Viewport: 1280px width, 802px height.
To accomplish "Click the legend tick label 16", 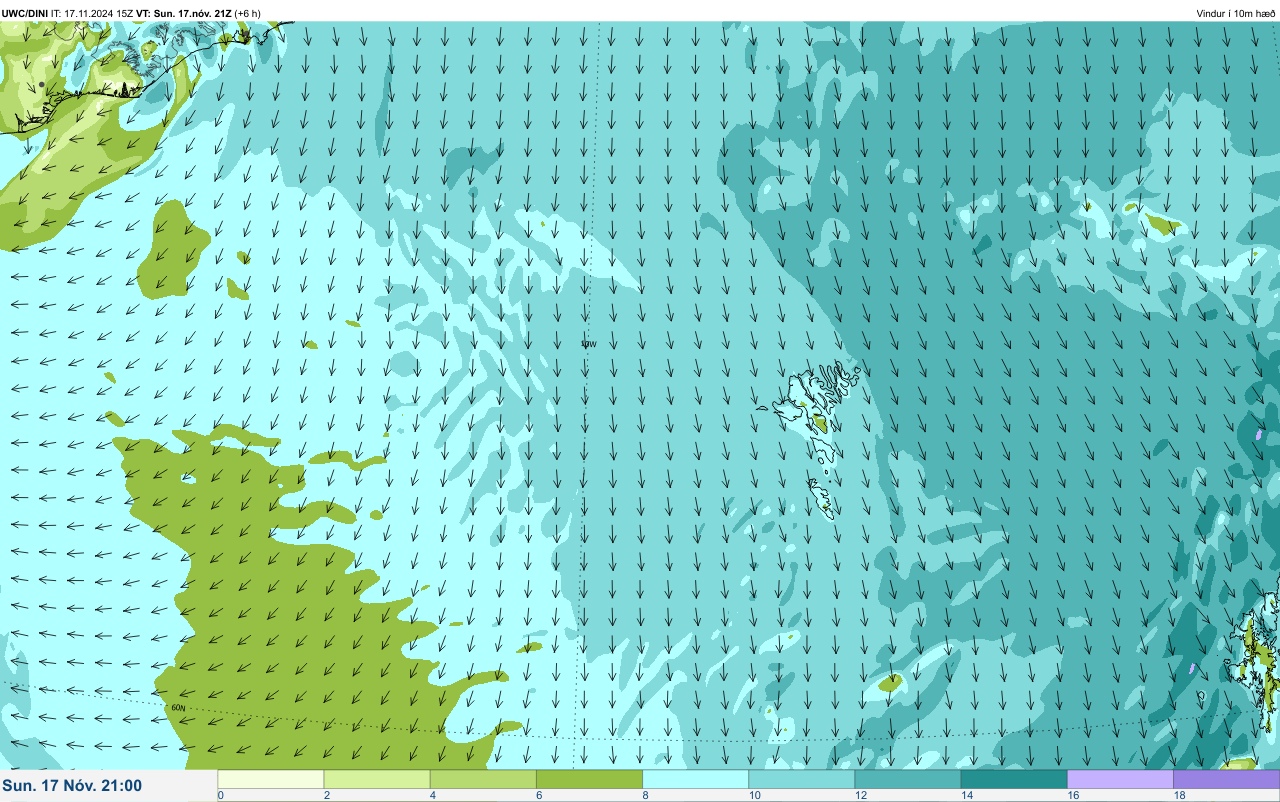I will (1073, 795).
